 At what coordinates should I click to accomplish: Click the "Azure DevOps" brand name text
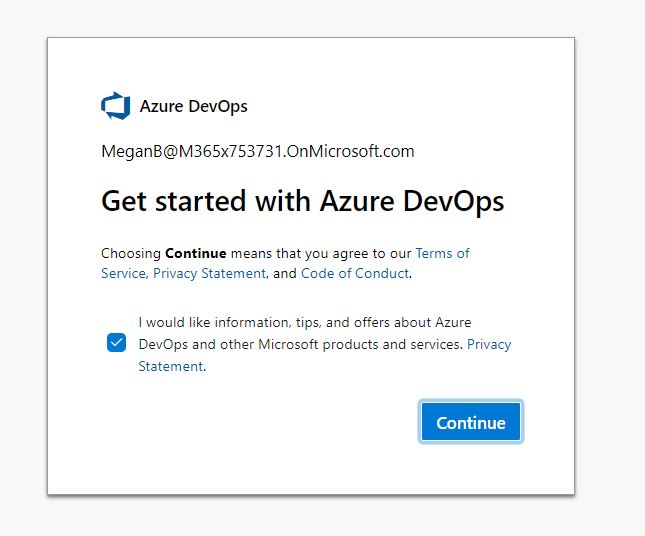click(x=193, y=106)
